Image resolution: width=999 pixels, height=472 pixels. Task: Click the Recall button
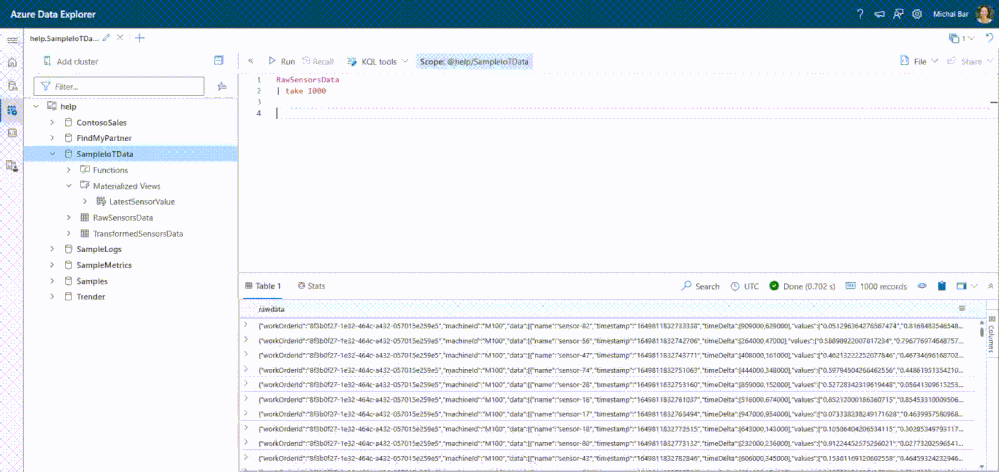click(x=318, y=61)
